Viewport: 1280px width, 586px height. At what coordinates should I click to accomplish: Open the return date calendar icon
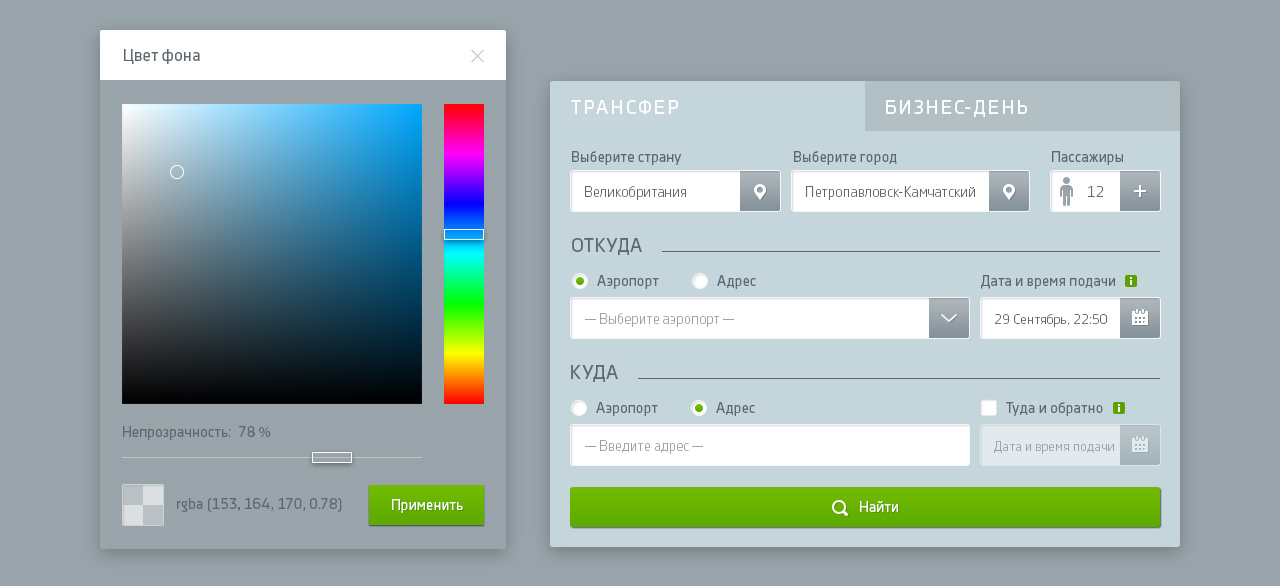pyautogui.click(x=1140, y=445)
